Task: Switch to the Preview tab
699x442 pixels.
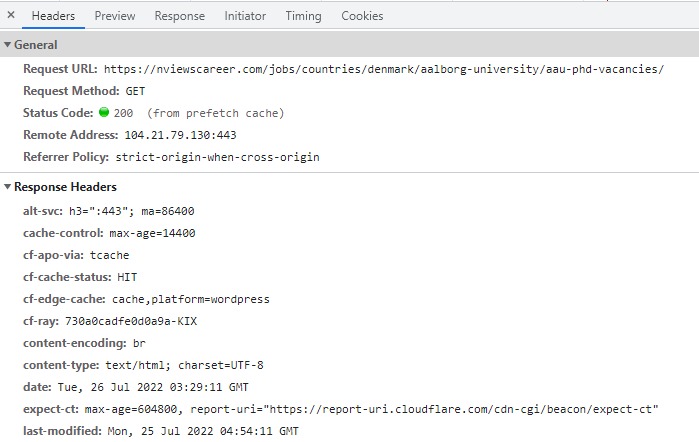Action: (x=115, y=16)
